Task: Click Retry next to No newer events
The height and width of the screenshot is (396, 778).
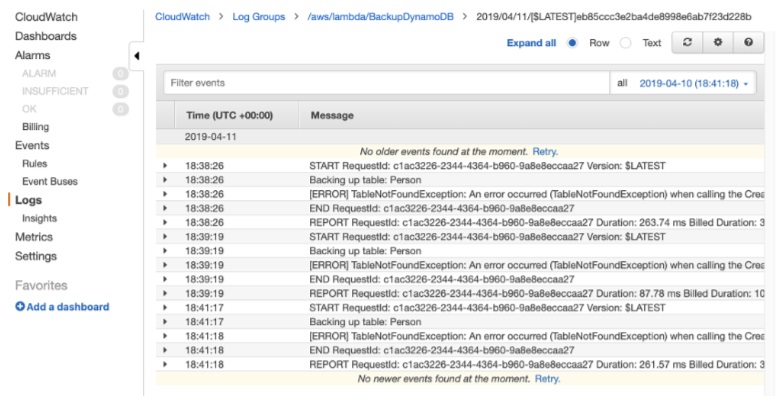Action: (547, 379)
